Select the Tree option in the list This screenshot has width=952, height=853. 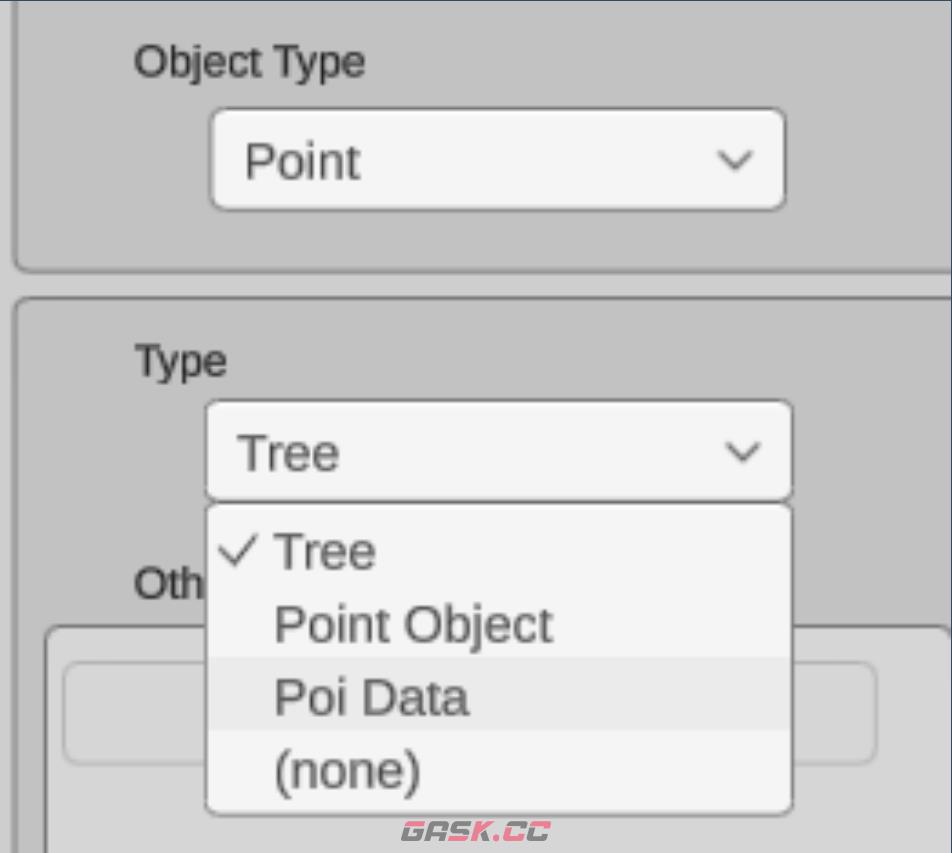pos(325,552)
